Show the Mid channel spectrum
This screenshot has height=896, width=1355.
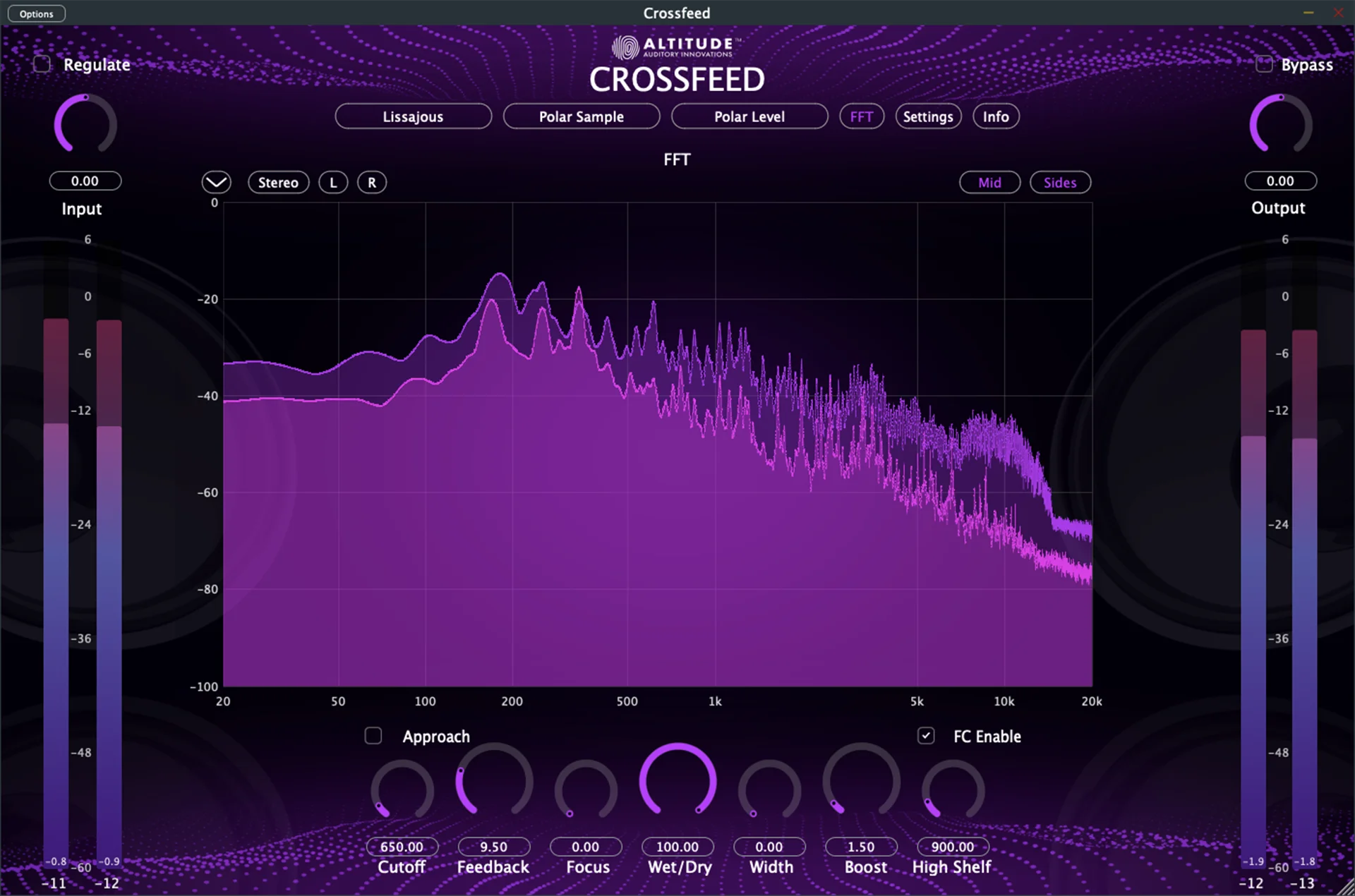(x=989, y=182)
